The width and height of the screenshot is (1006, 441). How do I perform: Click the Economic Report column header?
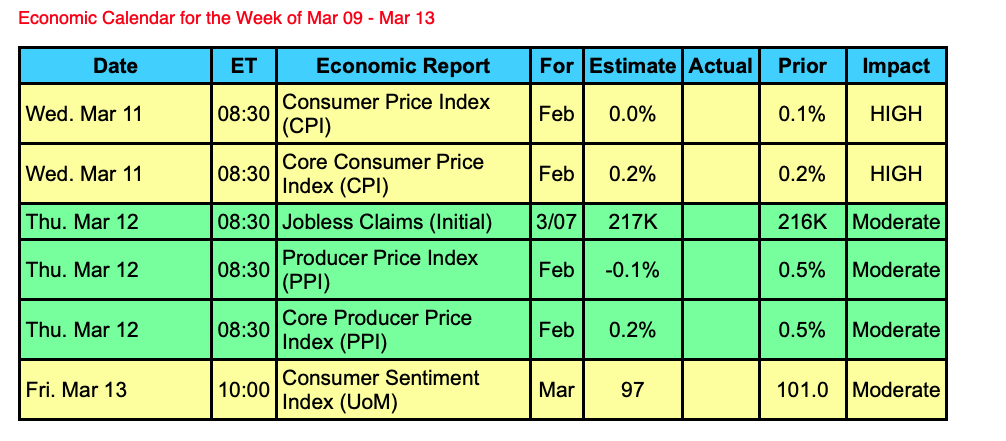click(x=403, y=66)
